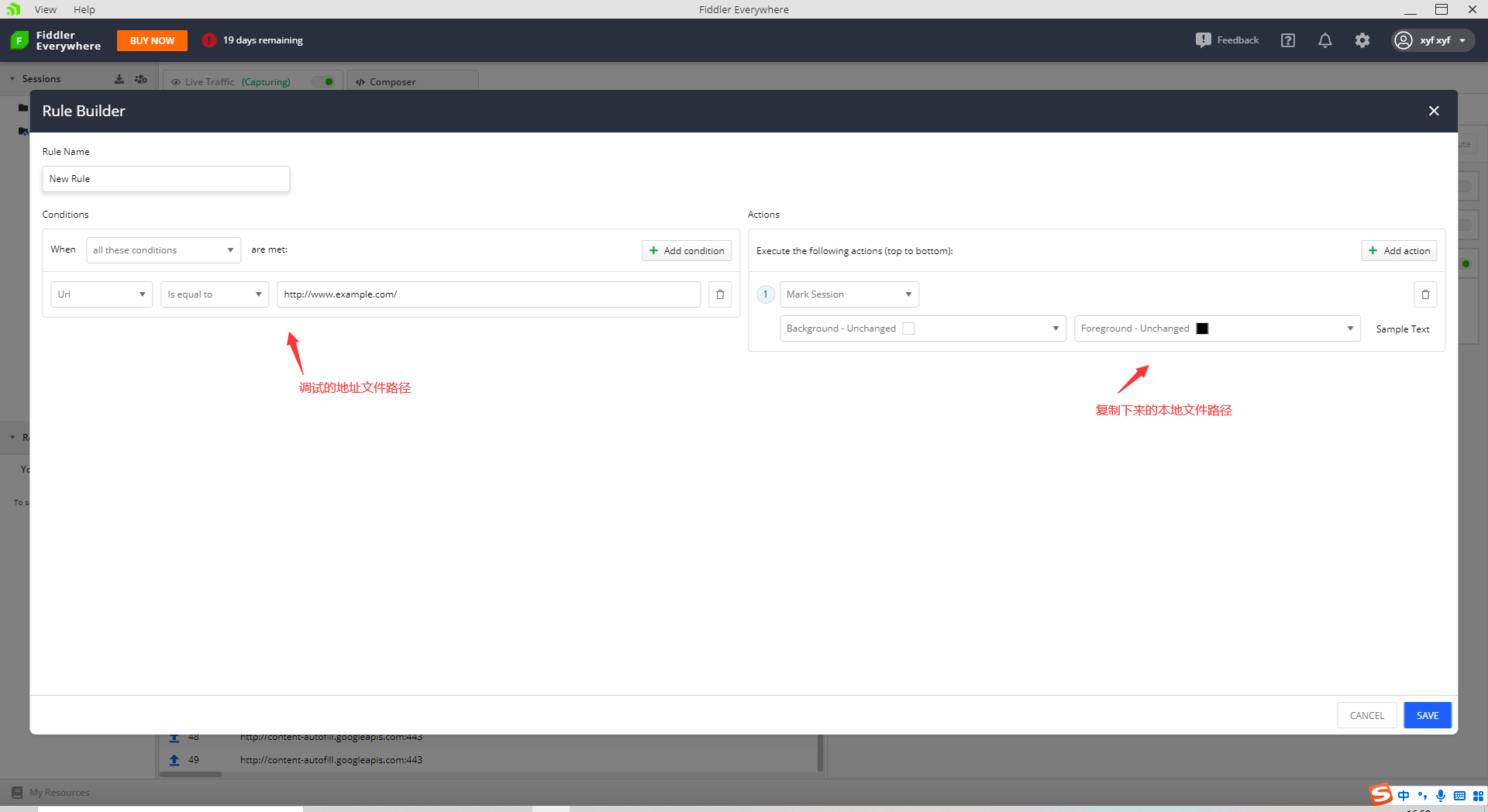Click the condition URL value field
This screenshot has height=812, width=1488.
489,294
